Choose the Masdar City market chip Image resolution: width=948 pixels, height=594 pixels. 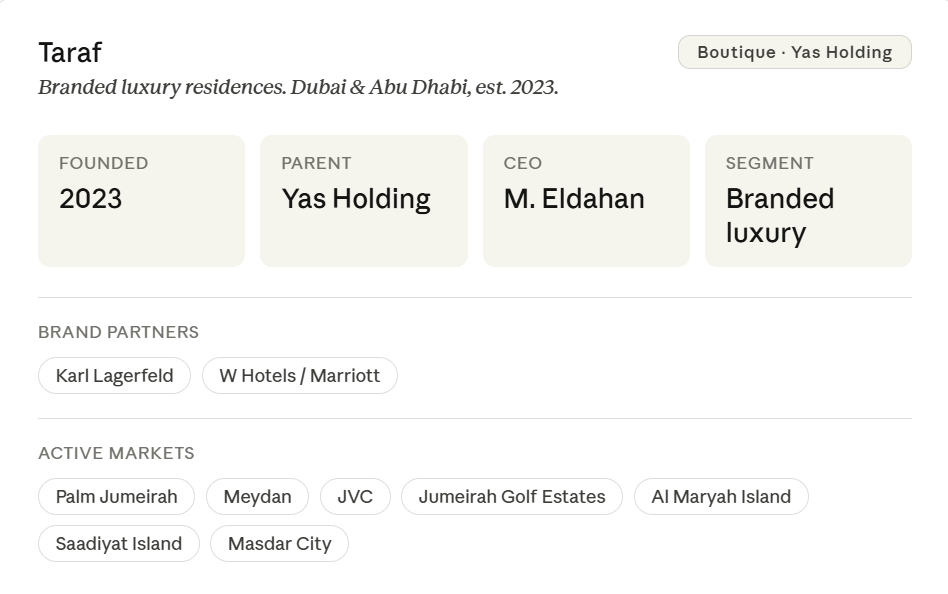pos(279,543)
